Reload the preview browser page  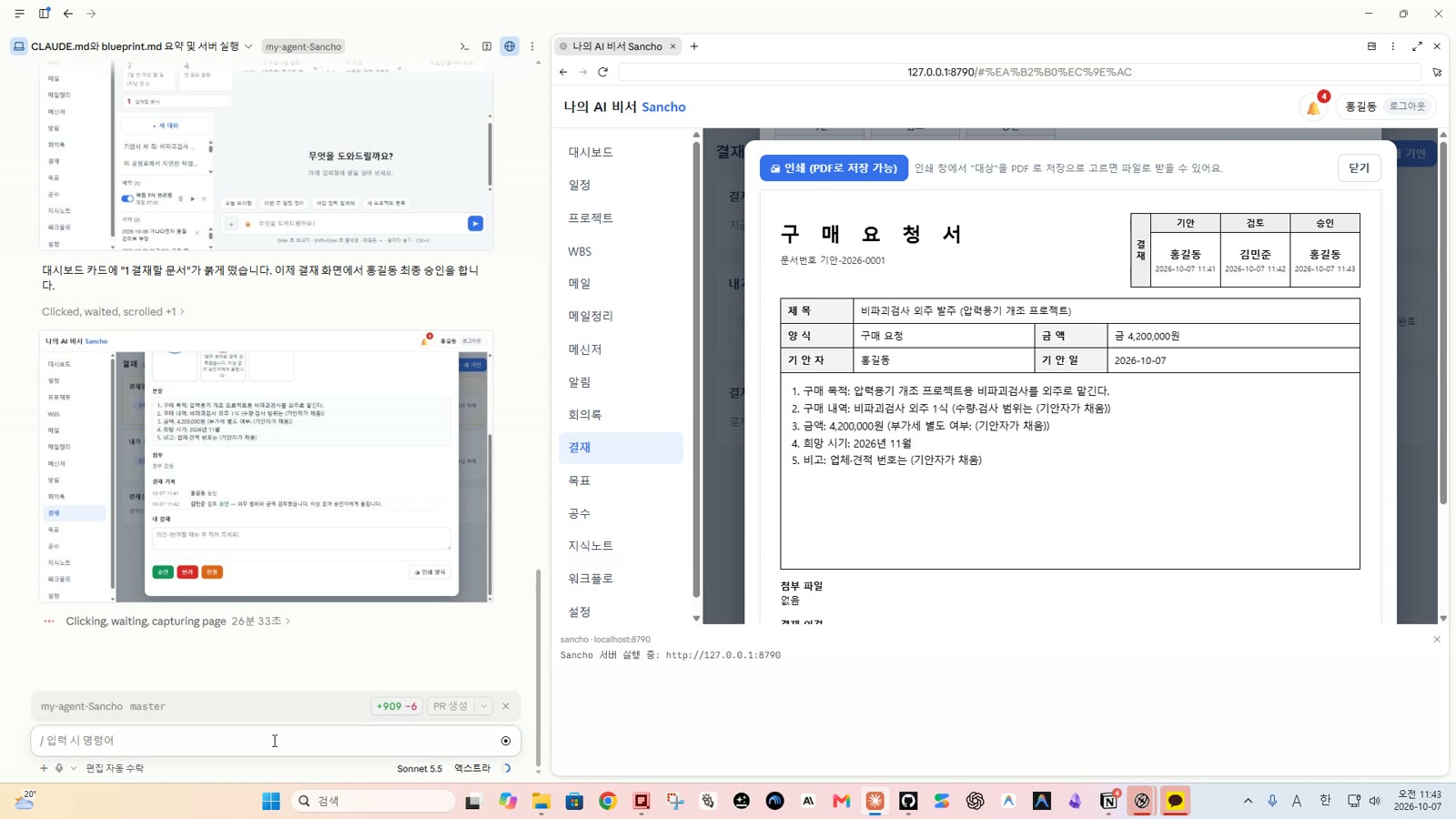pos(602,72)
